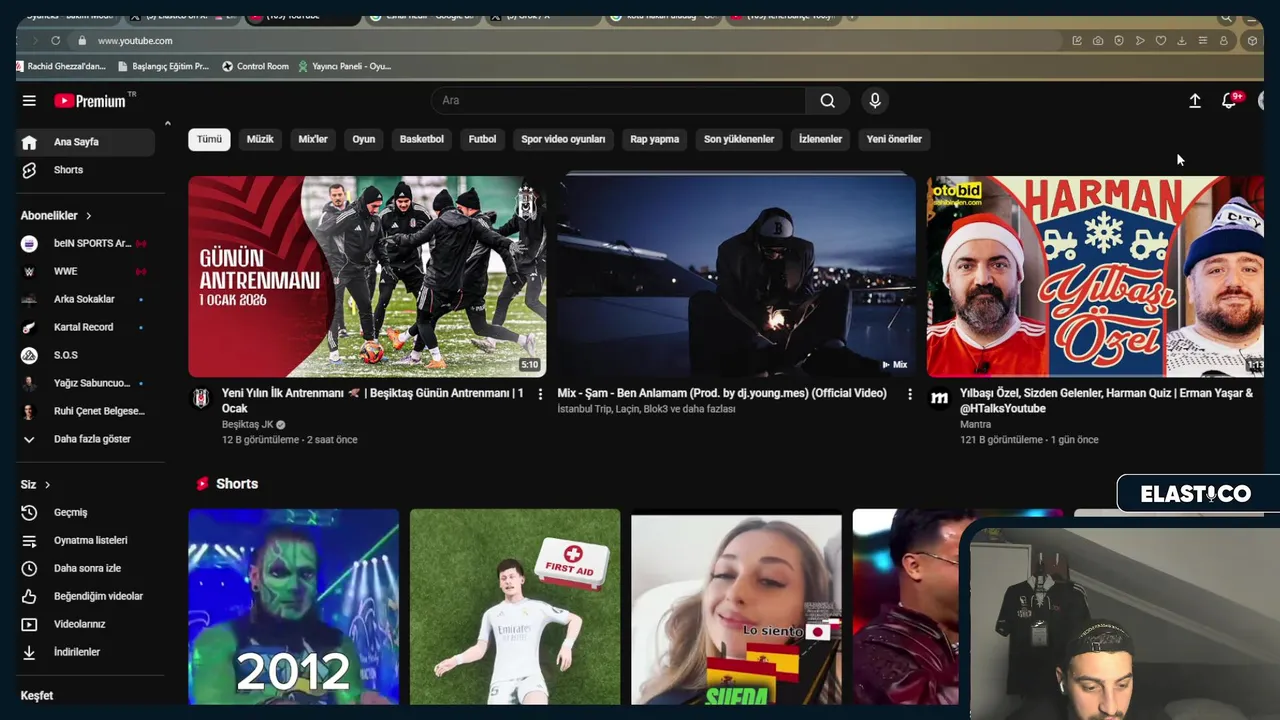1280x720 pixels.
Task: Open Oynatma listeleri playlists
Action: point(87,540)
